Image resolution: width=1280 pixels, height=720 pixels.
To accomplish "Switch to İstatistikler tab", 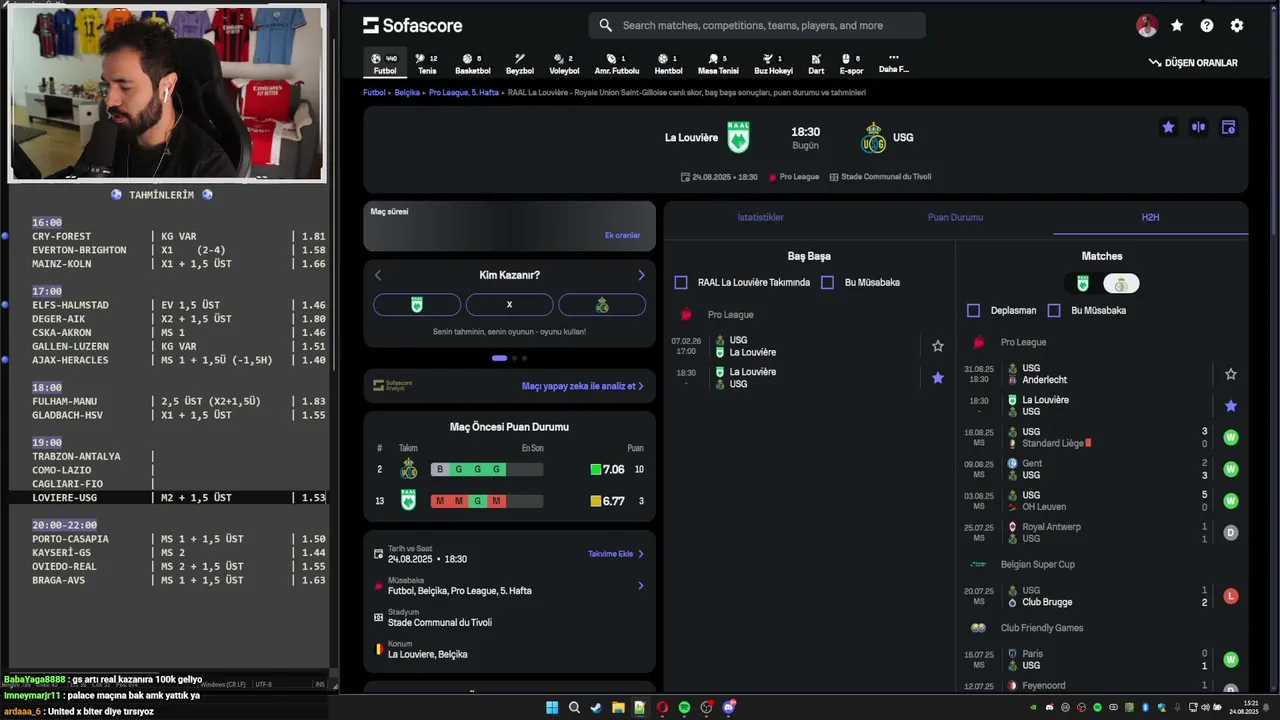I will (x=761, y=217).
